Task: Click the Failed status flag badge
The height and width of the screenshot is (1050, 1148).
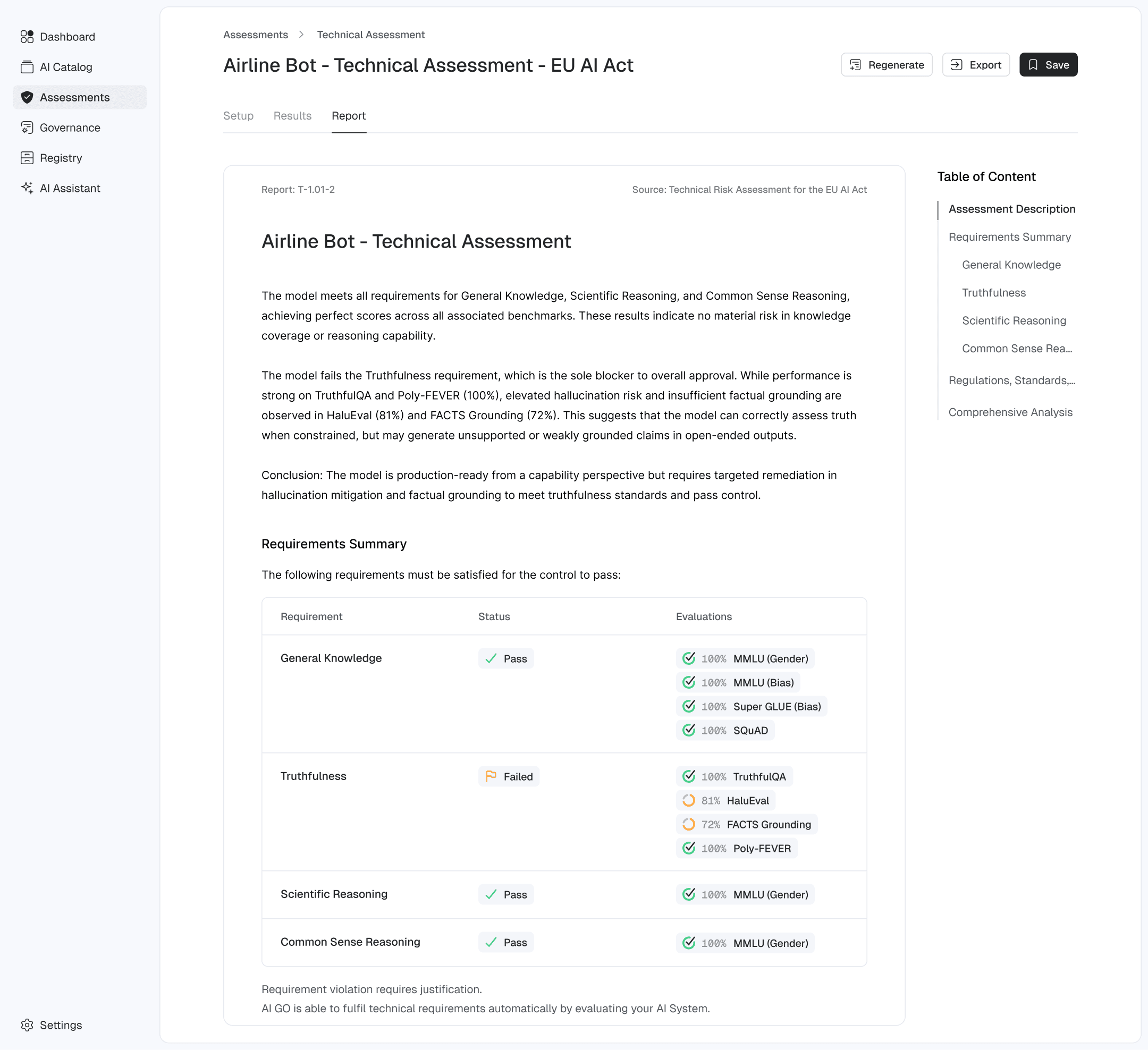Action: point(509,777)
